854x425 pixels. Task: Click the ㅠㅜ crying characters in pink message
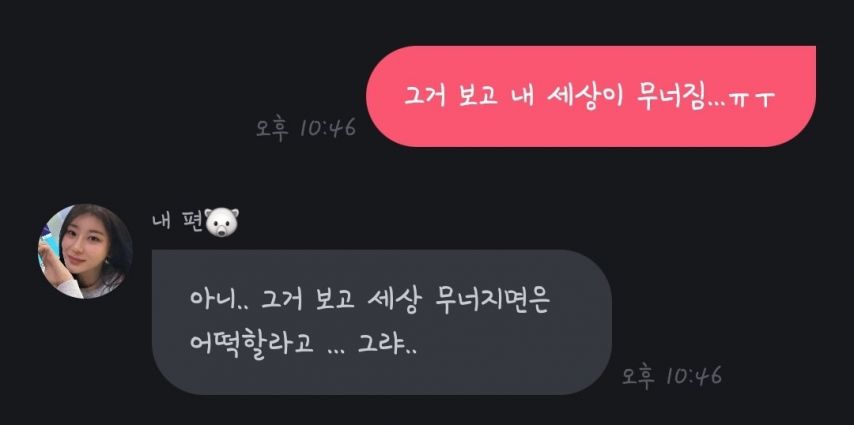752,101
